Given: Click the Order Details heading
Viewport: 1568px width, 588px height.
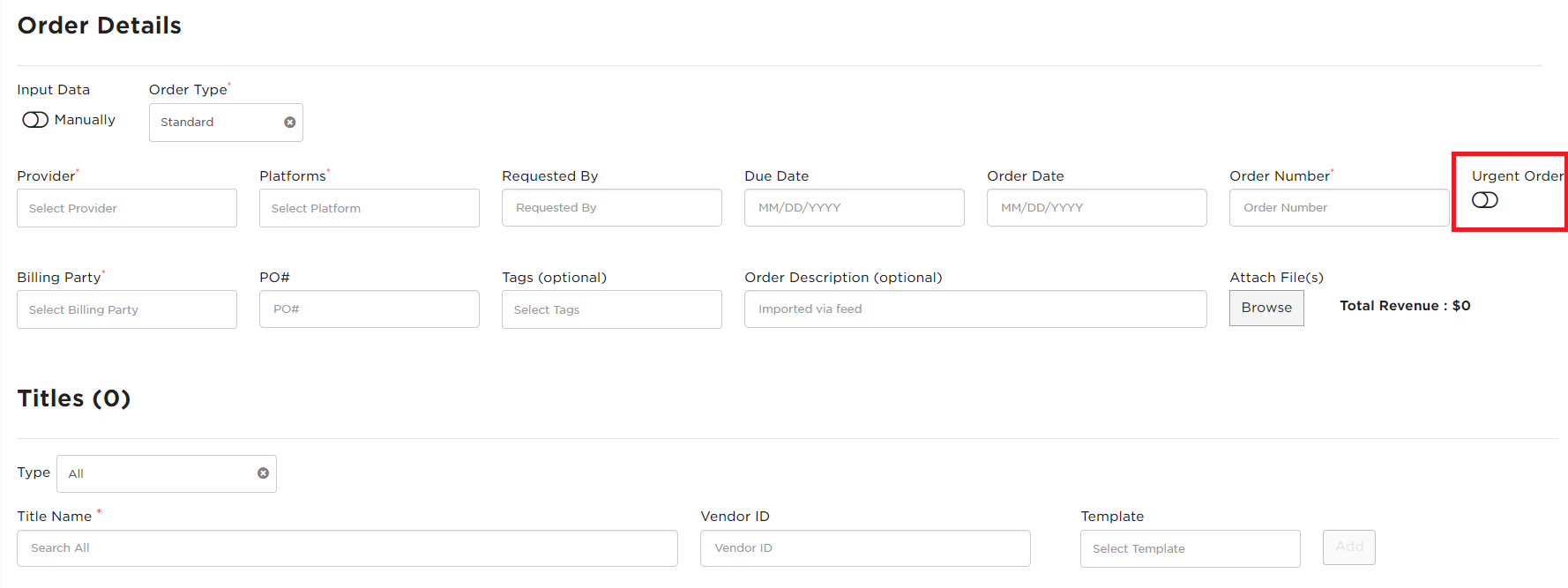Looking at the screenshot, I should coord(100,26).
